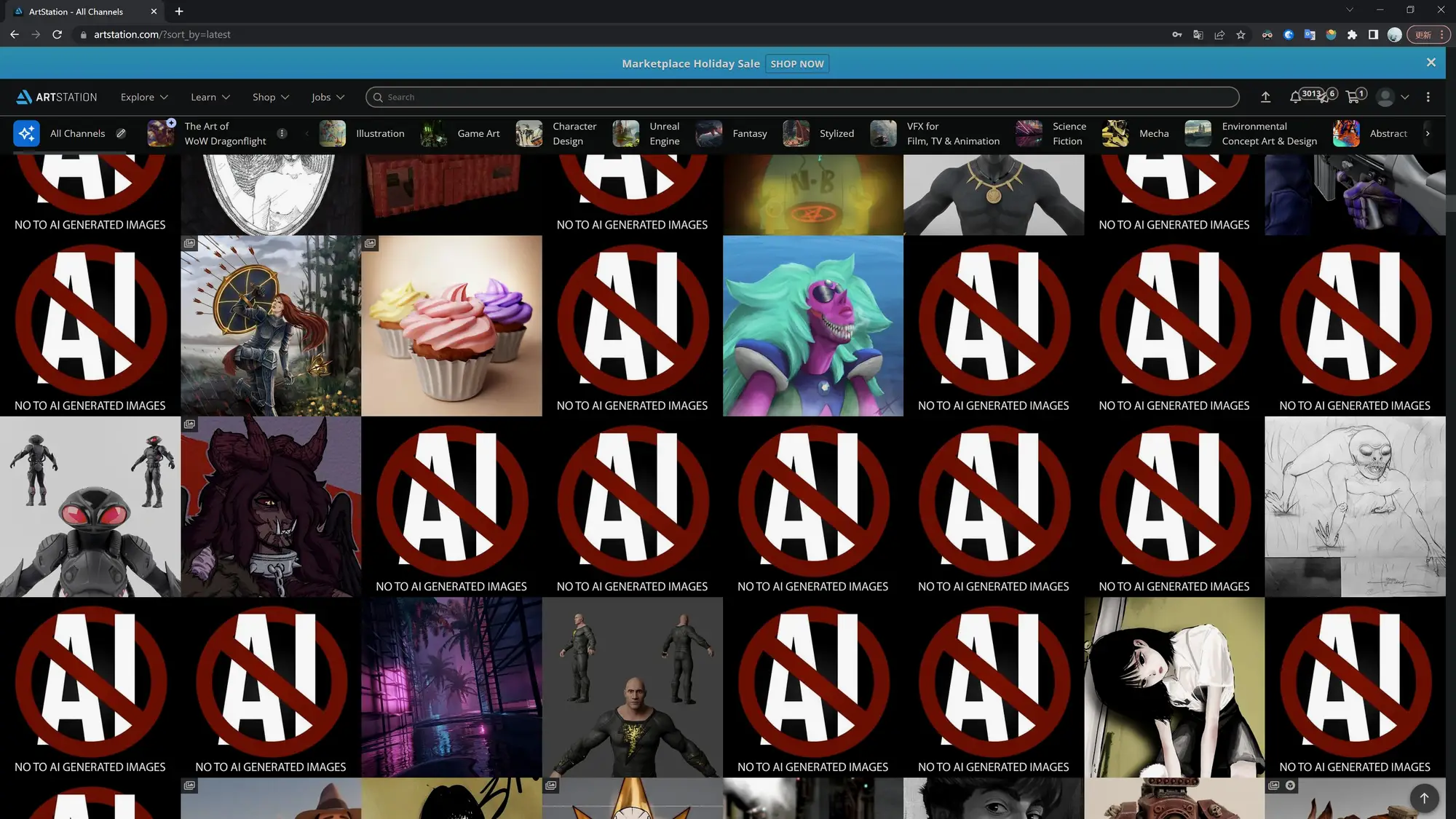Expand the user account chevron dropdown
1456x819 pixels.
click(1405, 97)
